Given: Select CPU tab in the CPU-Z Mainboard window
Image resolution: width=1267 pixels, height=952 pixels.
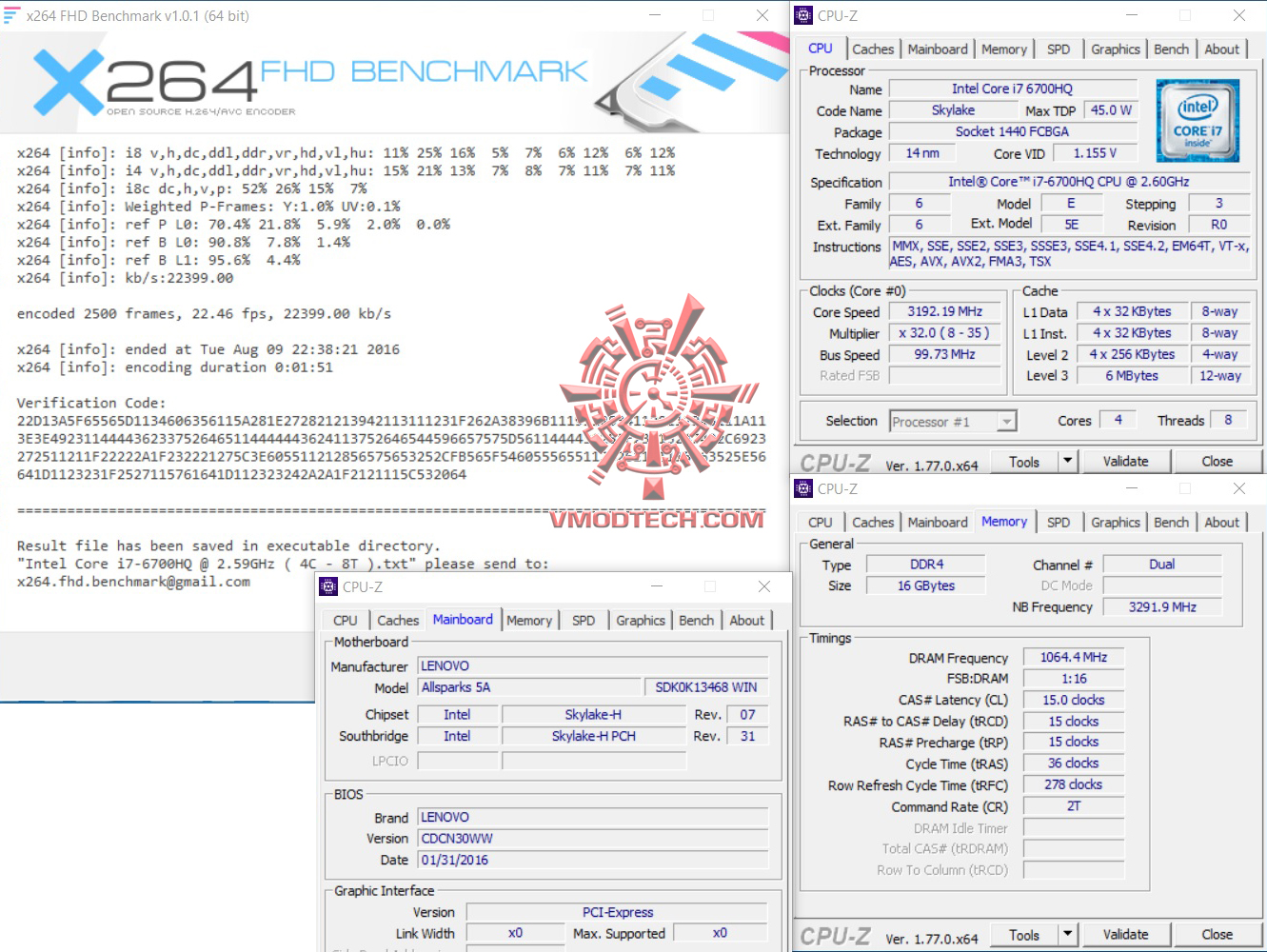Looking at the screenshot, I should [346, 621].
